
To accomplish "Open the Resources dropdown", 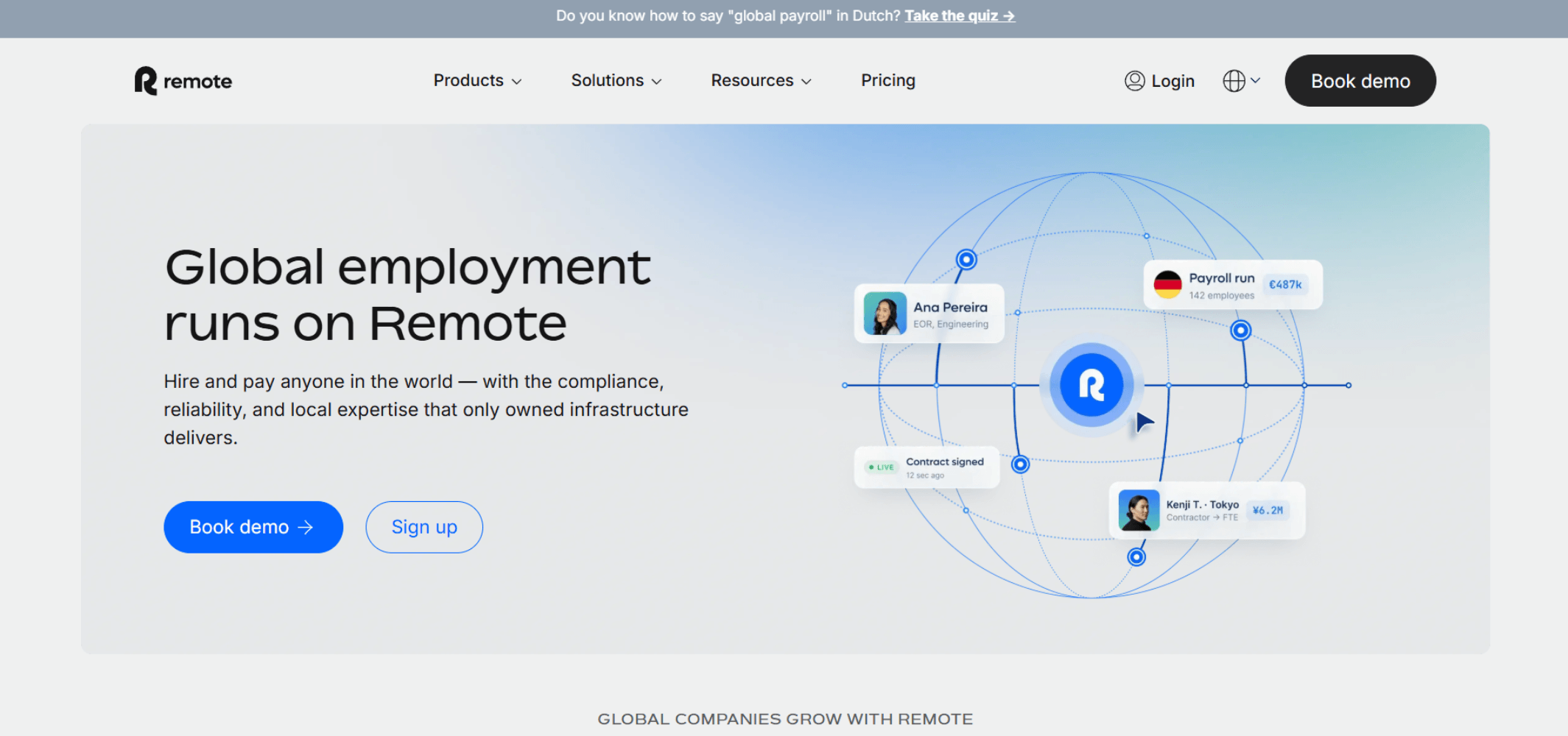I will point(761,80).
